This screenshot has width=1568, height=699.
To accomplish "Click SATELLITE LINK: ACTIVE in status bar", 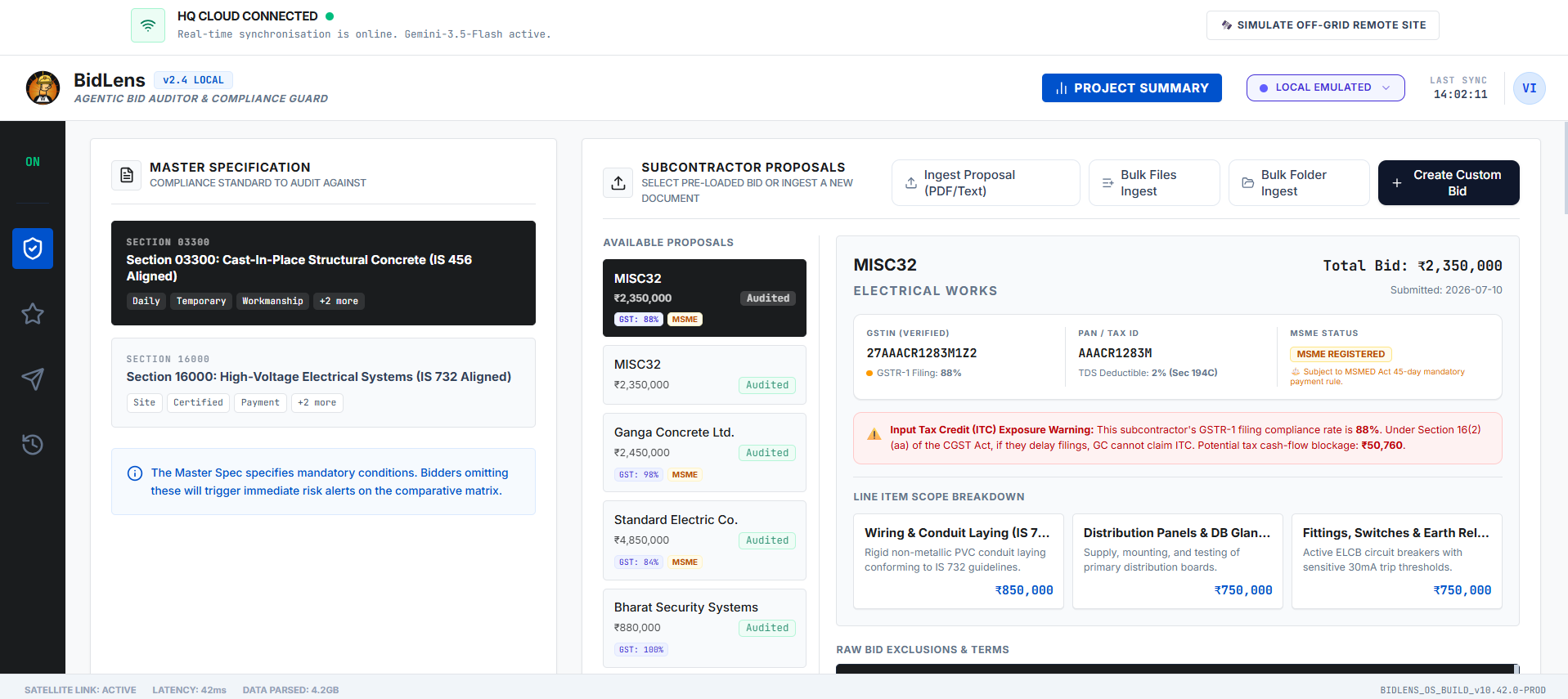I will click(80, 690).
